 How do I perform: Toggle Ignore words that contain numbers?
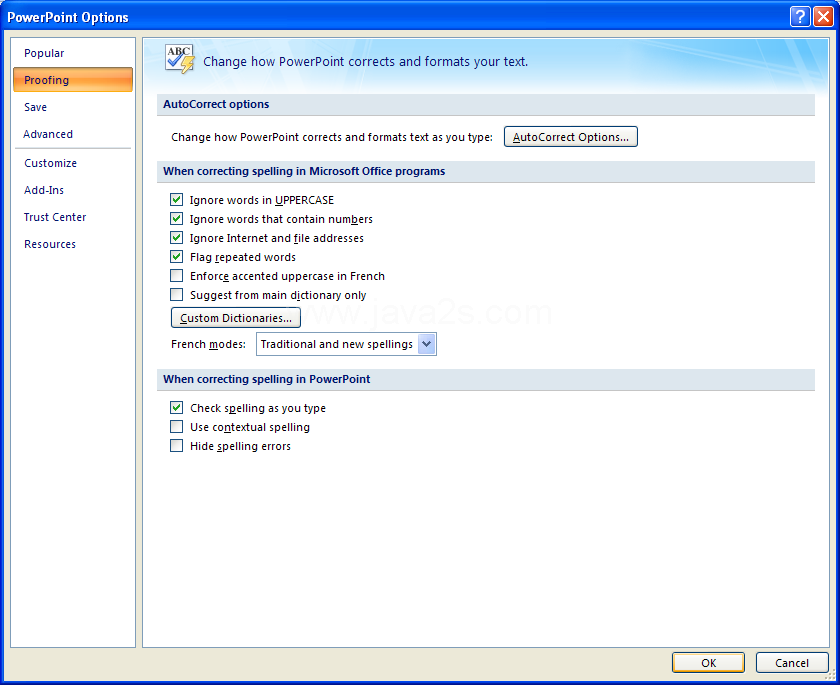[x=176, y=219]
